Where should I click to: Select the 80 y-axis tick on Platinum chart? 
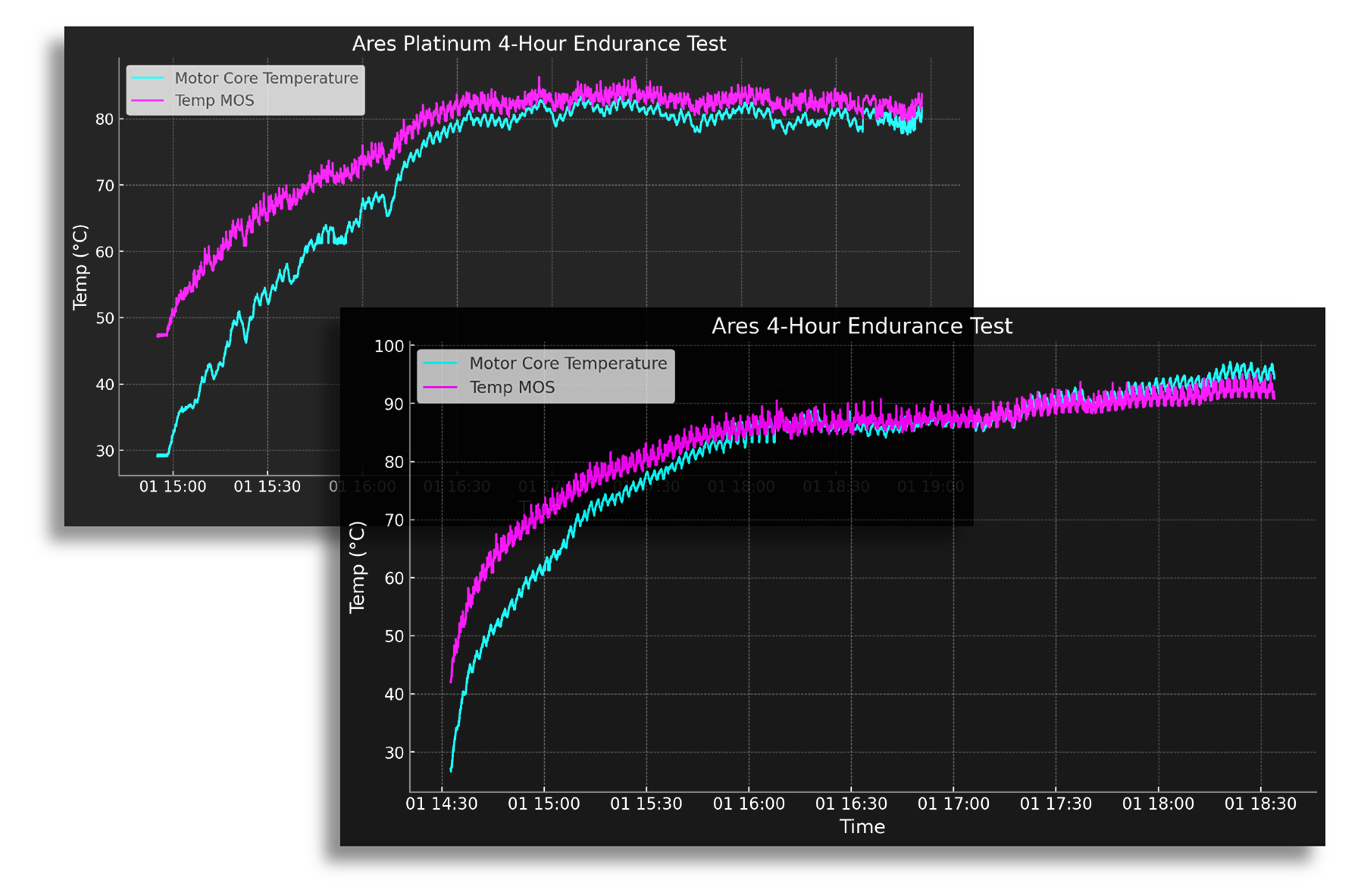[105, 119]
